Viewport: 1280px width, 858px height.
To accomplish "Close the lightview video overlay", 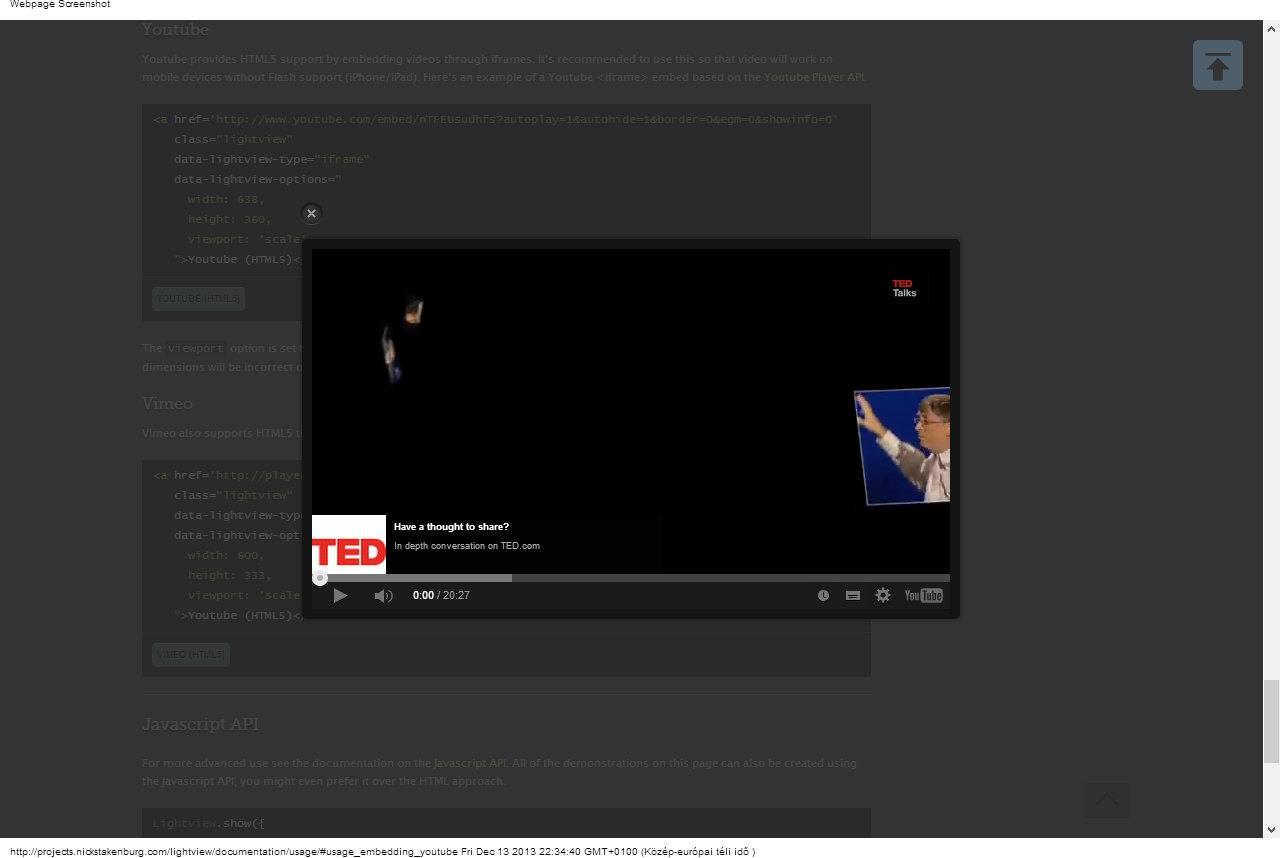I will point(311,213).
